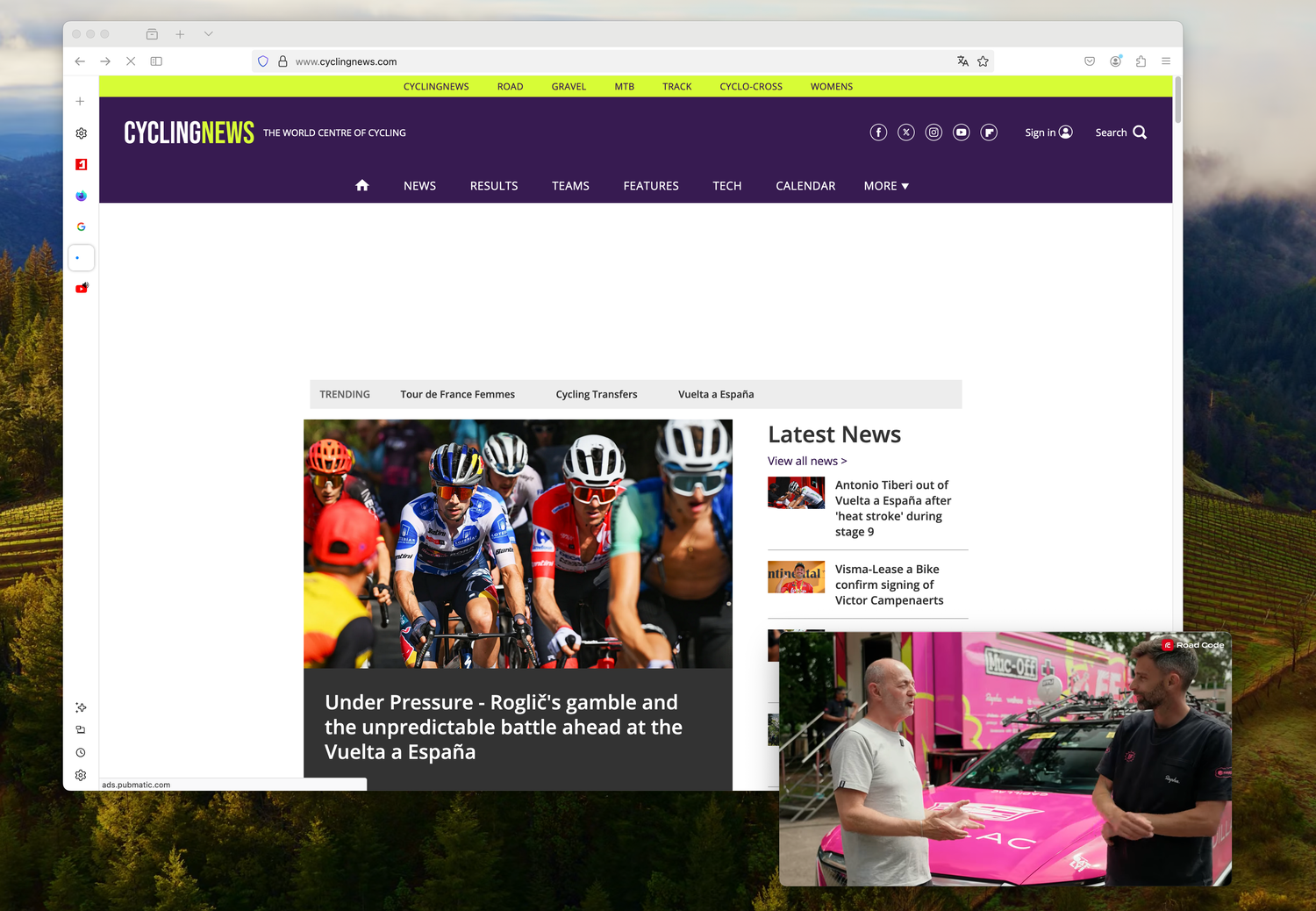Screen dimensions: 1316x911
Task: Open the Pocket save button
Action: click(x=1090, y=61)
